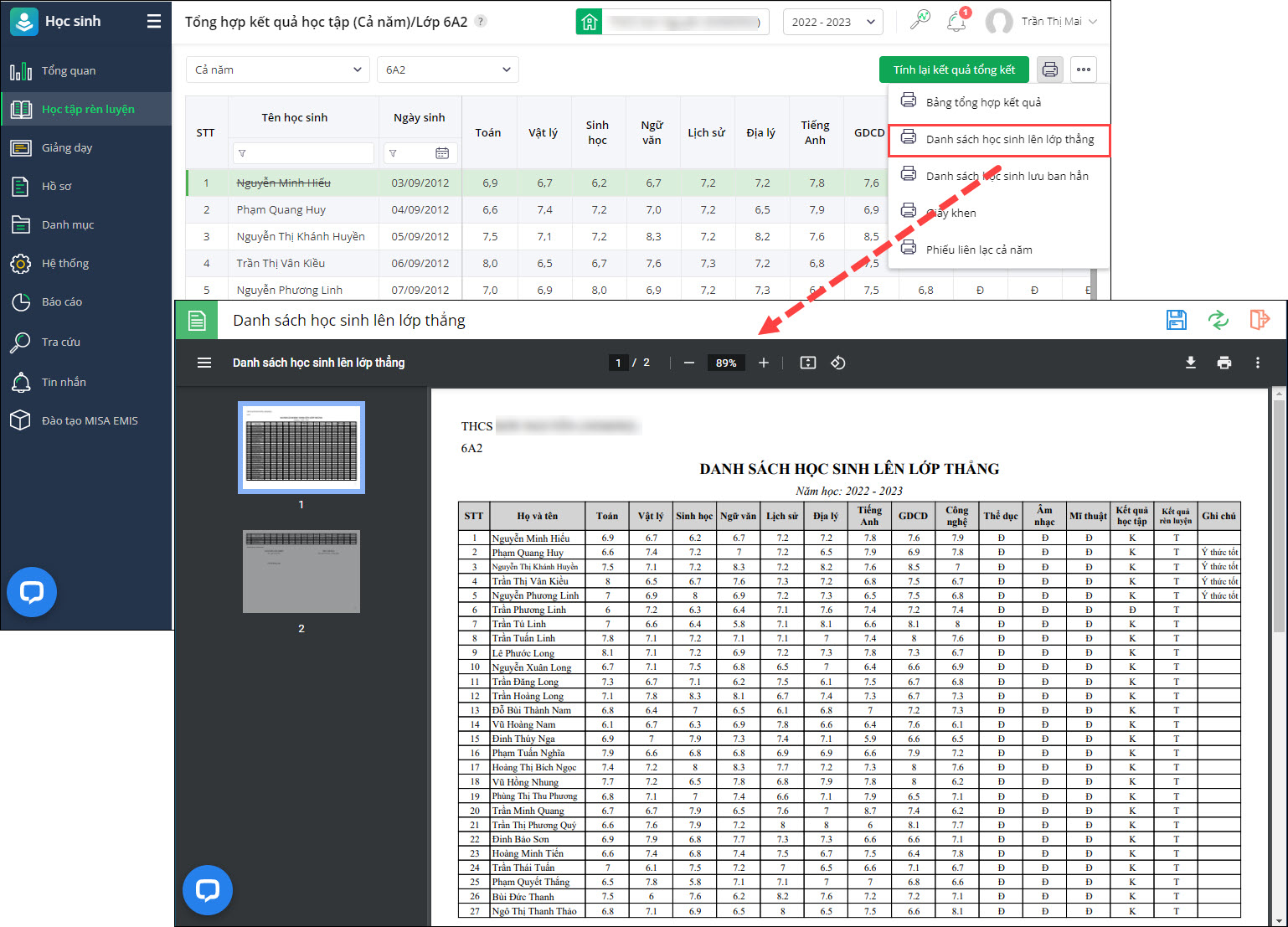Open the 2022 - 2023 school year dropdown
Screen dimensions: 1288x927
click(x=833, y=22)
